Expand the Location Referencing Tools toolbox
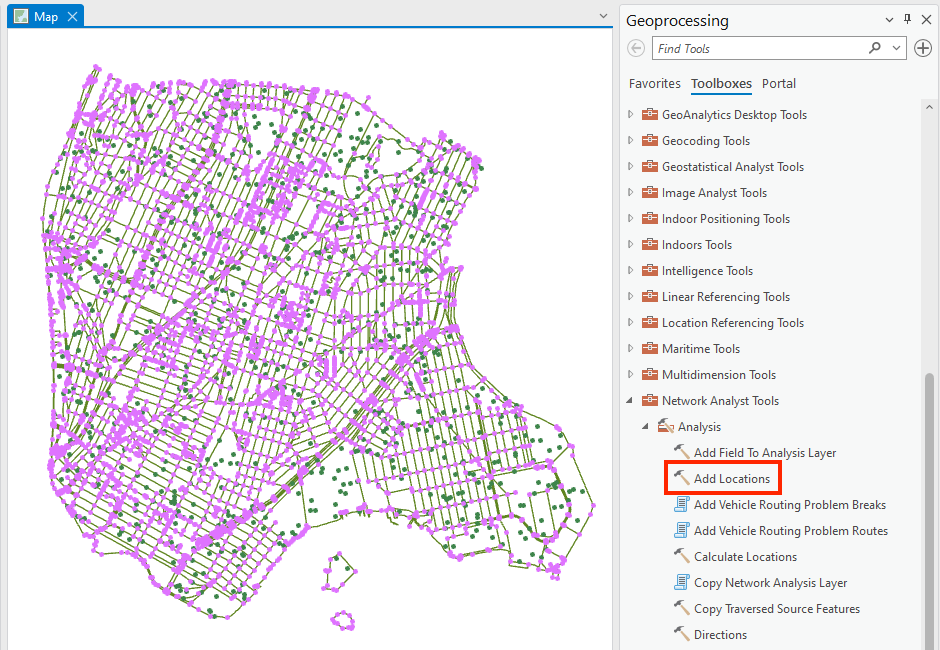The width and height of the screenshot is (940, 650). pyautogui.click(x=630, y=322)
